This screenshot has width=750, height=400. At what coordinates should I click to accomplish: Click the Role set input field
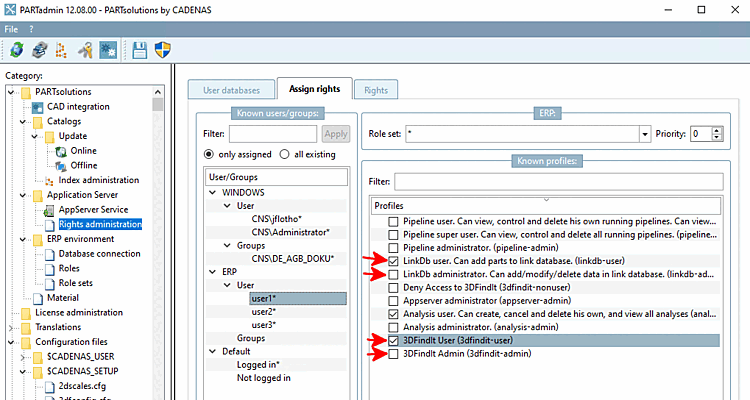coord(523,134)
